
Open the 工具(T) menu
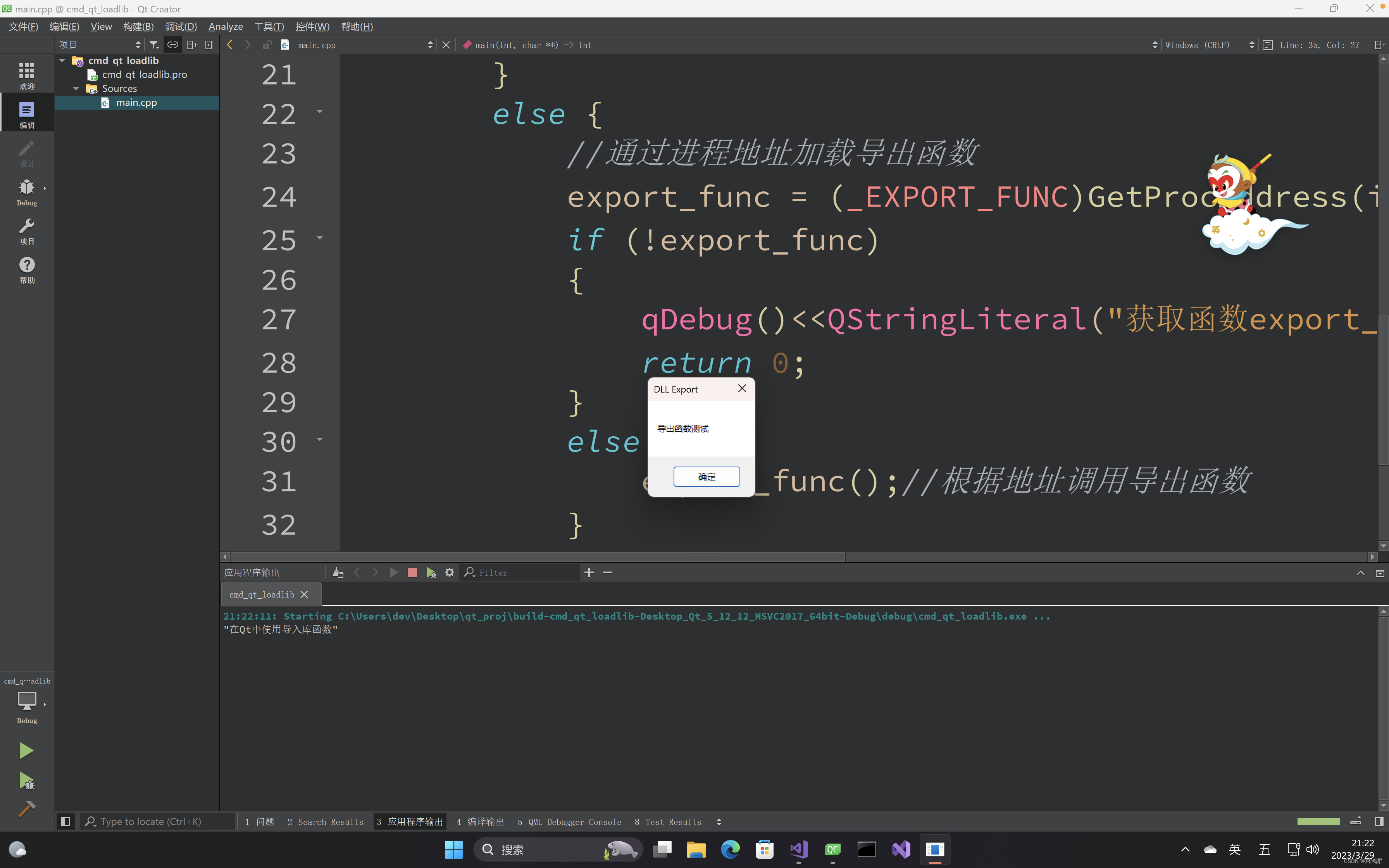270,26
